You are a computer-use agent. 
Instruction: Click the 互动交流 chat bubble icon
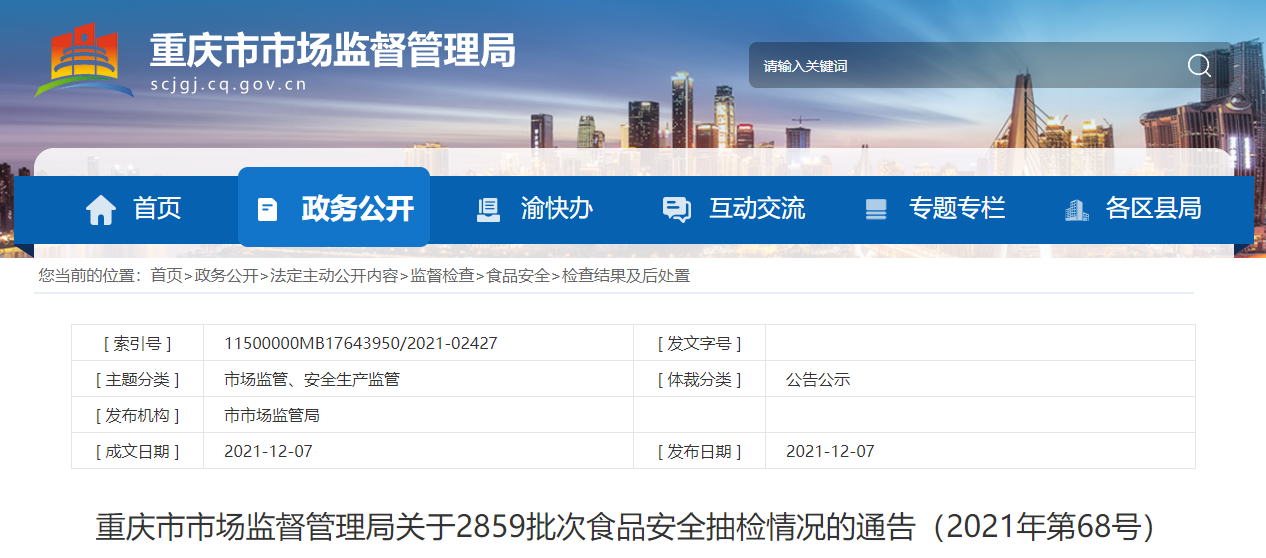(x=676, y=209)
